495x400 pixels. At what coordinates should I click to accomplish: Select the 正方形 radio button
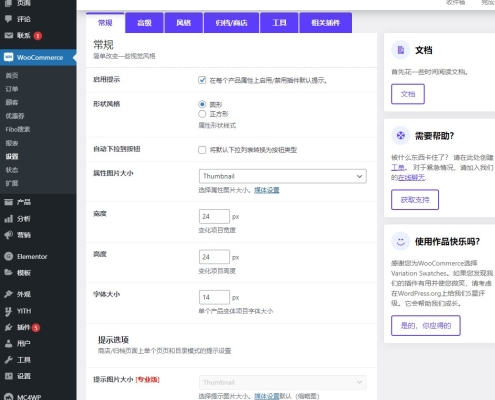[202, 114]
